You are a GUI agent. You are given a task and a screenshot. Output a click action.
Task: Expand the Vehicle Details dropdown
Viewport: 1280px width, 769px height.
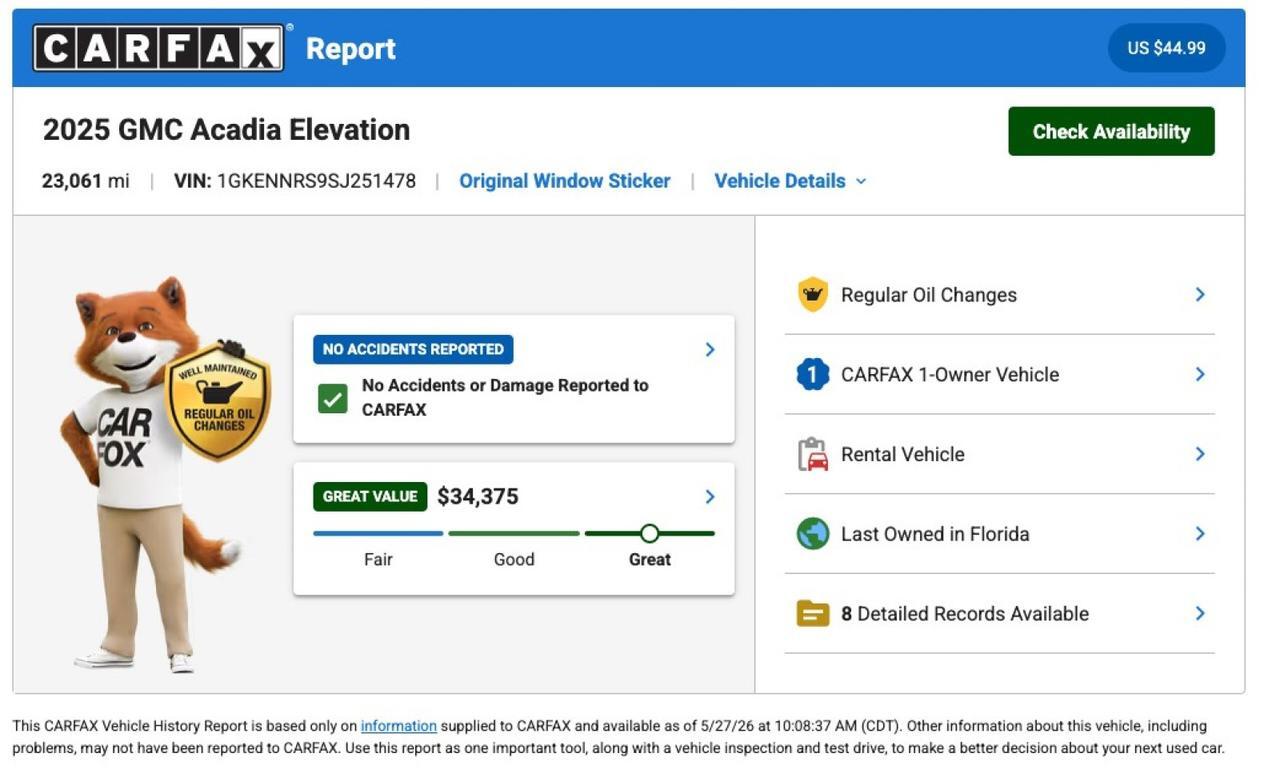pyautogui.click(x=790, y=181)
